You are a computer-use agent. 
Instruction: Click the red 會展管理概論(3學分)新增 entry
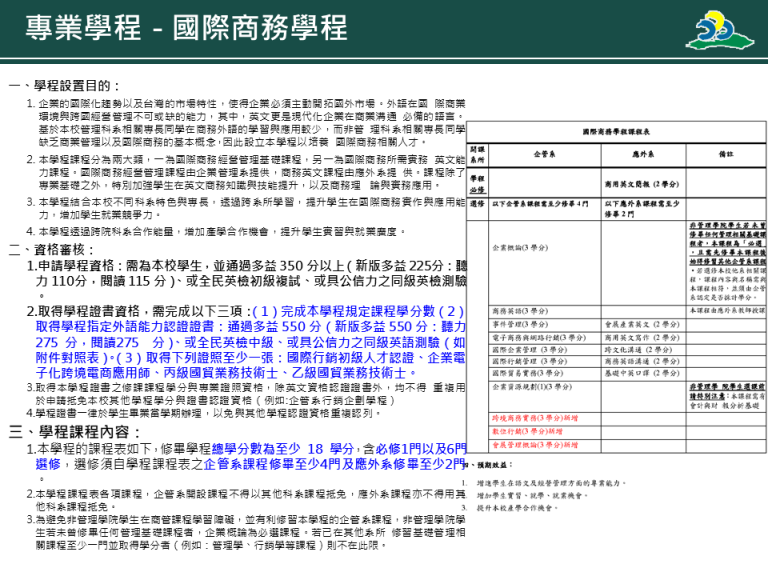[x=535, y=444]
